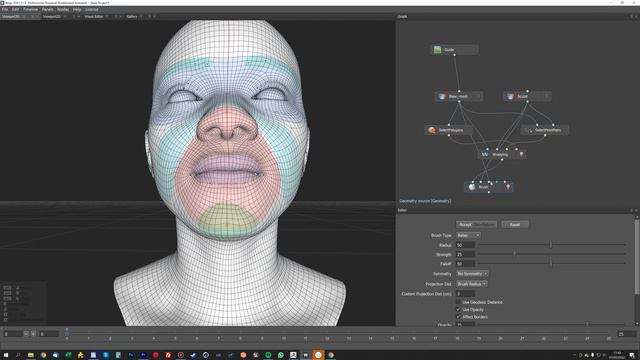Click the Accept button in editor
Viewport: 640px width, 360px height.
(476, 224)
